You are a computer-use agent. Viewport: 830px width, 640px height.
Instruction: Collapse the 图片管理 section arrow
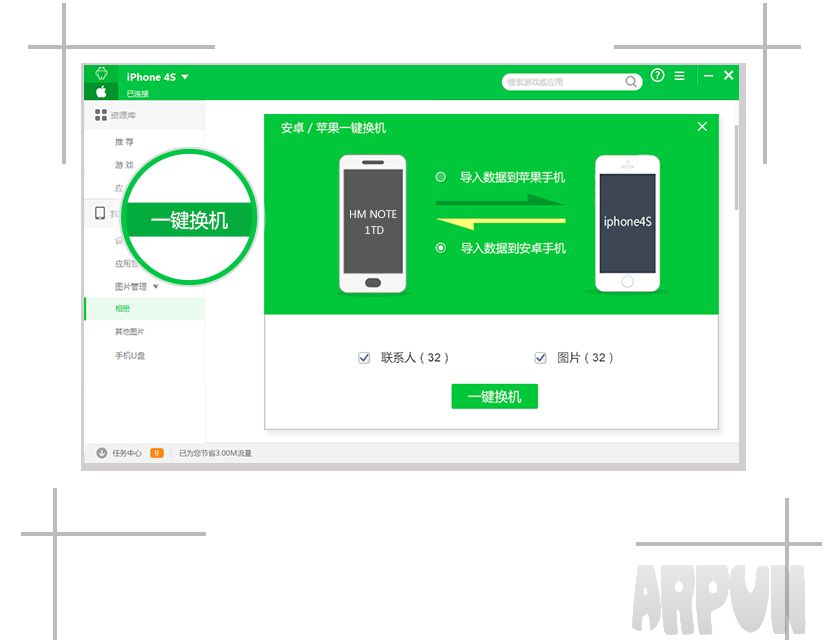pyautogui.click(x=155, y=287)
